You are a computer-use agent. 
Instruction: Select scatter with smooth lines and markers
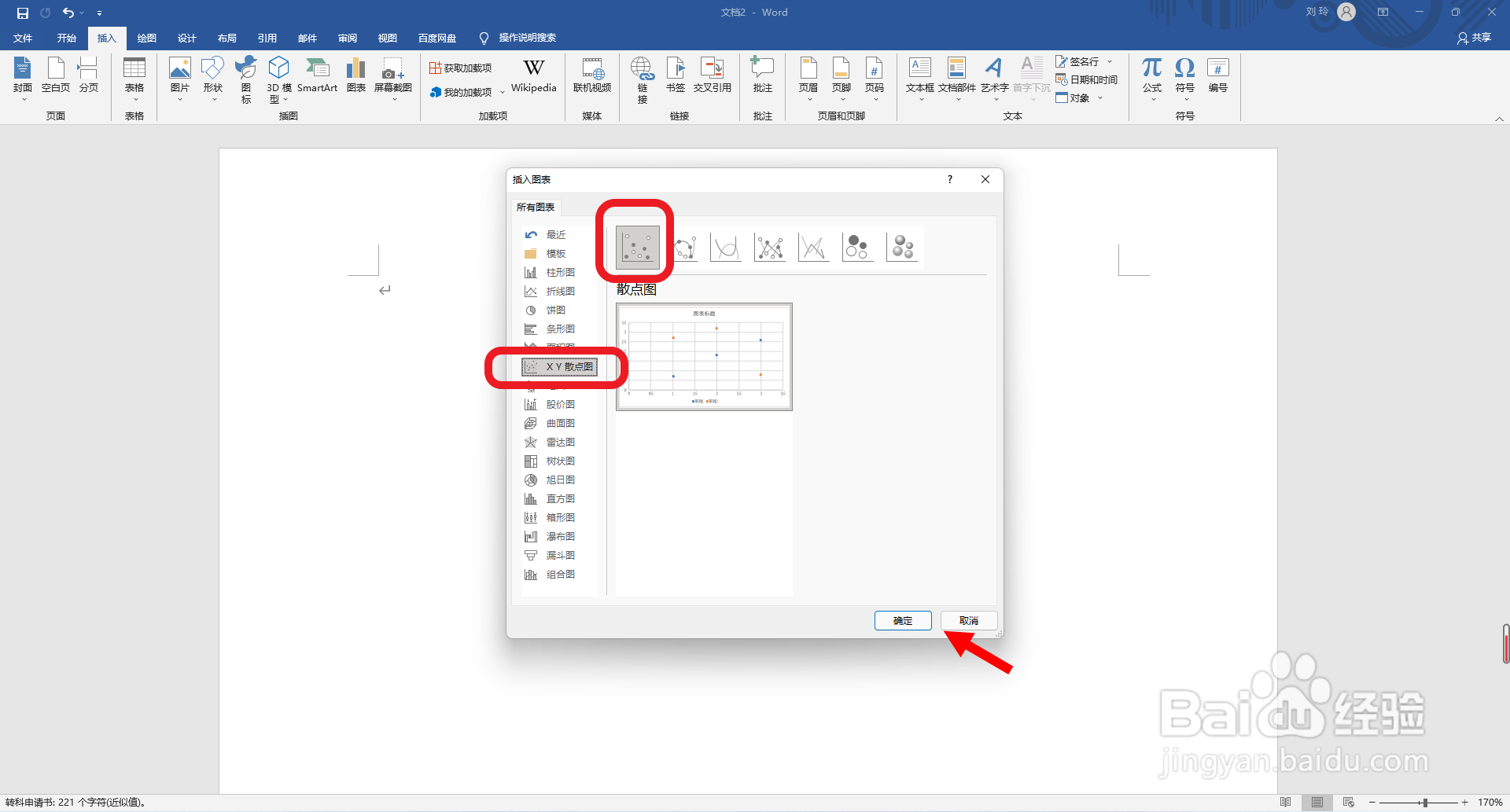tap(684, 247)
